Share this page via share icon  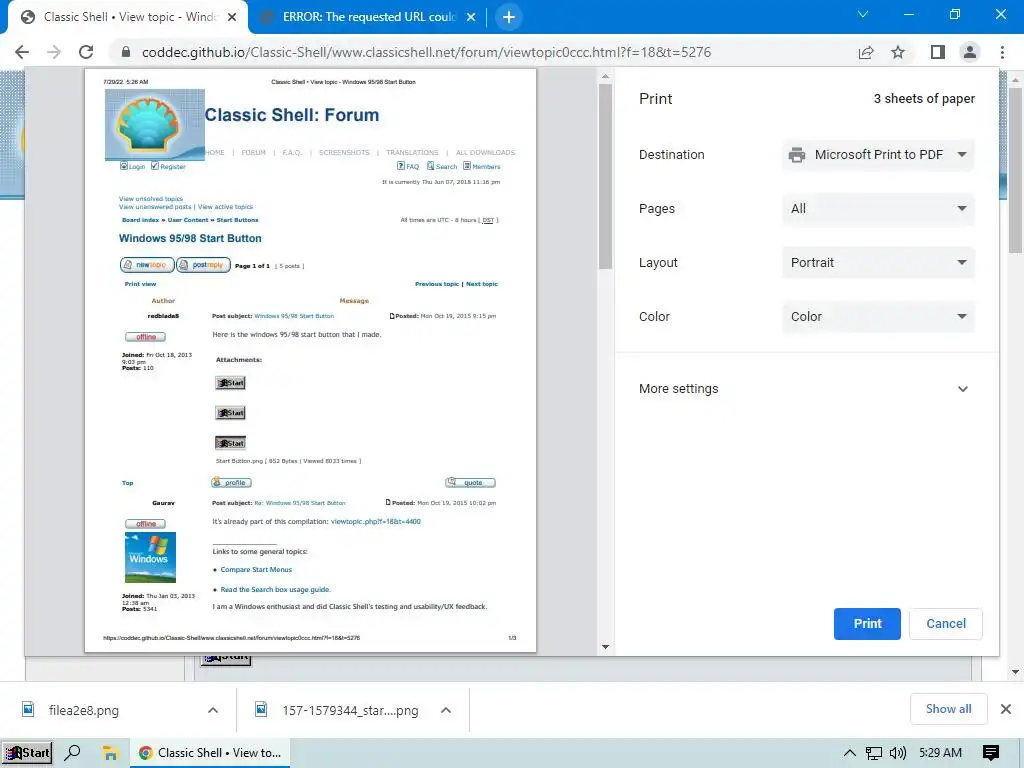(866, 52)
